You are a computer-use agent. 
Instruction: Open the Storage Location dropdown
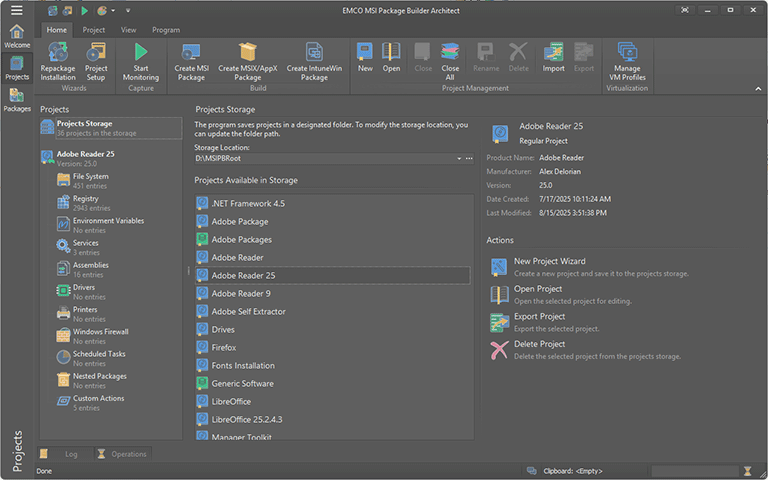pyautogui.click(x=459, y=159)
